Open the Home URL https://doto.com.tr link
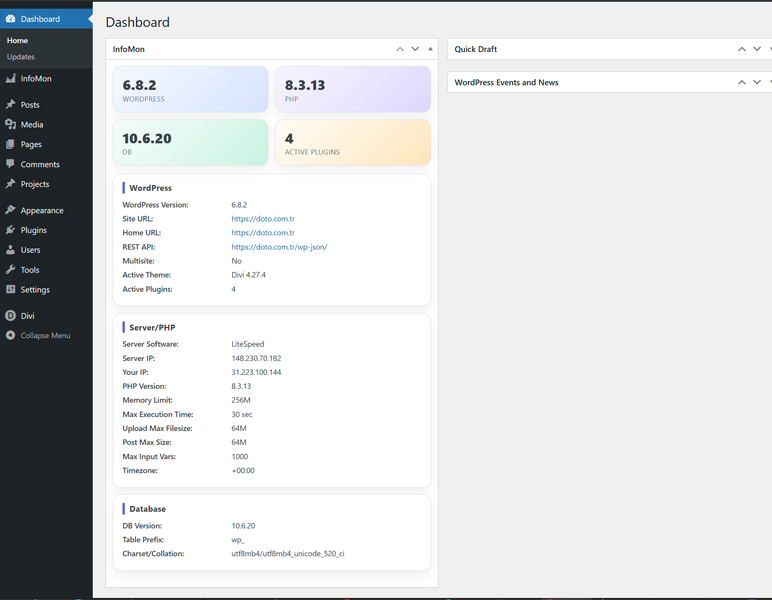The width and height of the screenshot is (772, 600). [263, 232]
